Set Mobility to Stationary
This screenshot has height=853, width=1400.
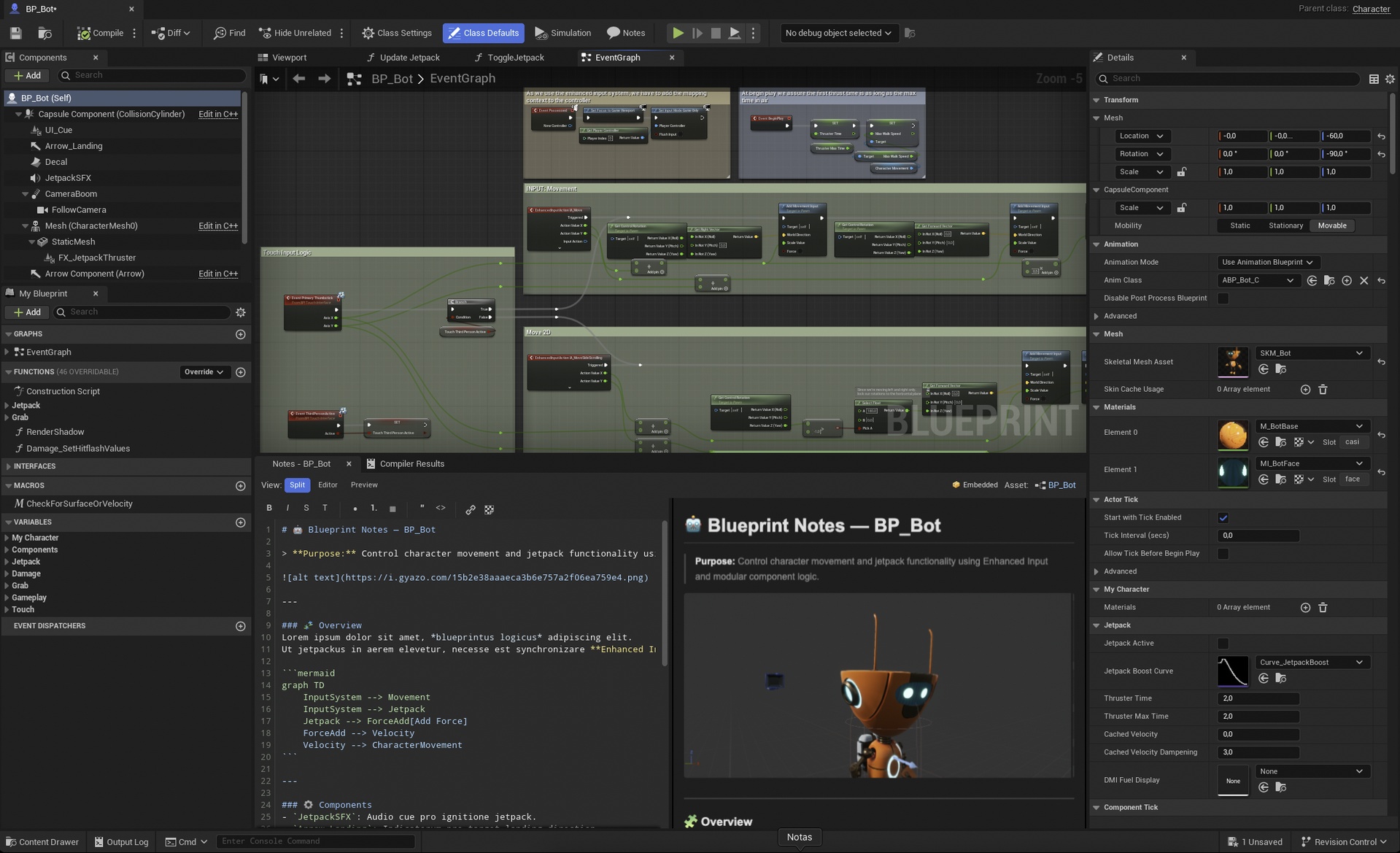click(1285, 226)
